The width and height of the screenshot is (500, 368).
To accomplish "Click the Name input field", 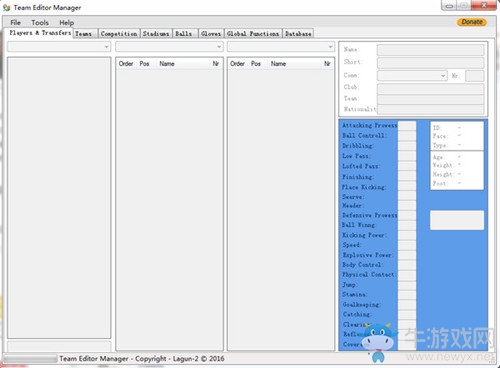I will tap(430, 50).
